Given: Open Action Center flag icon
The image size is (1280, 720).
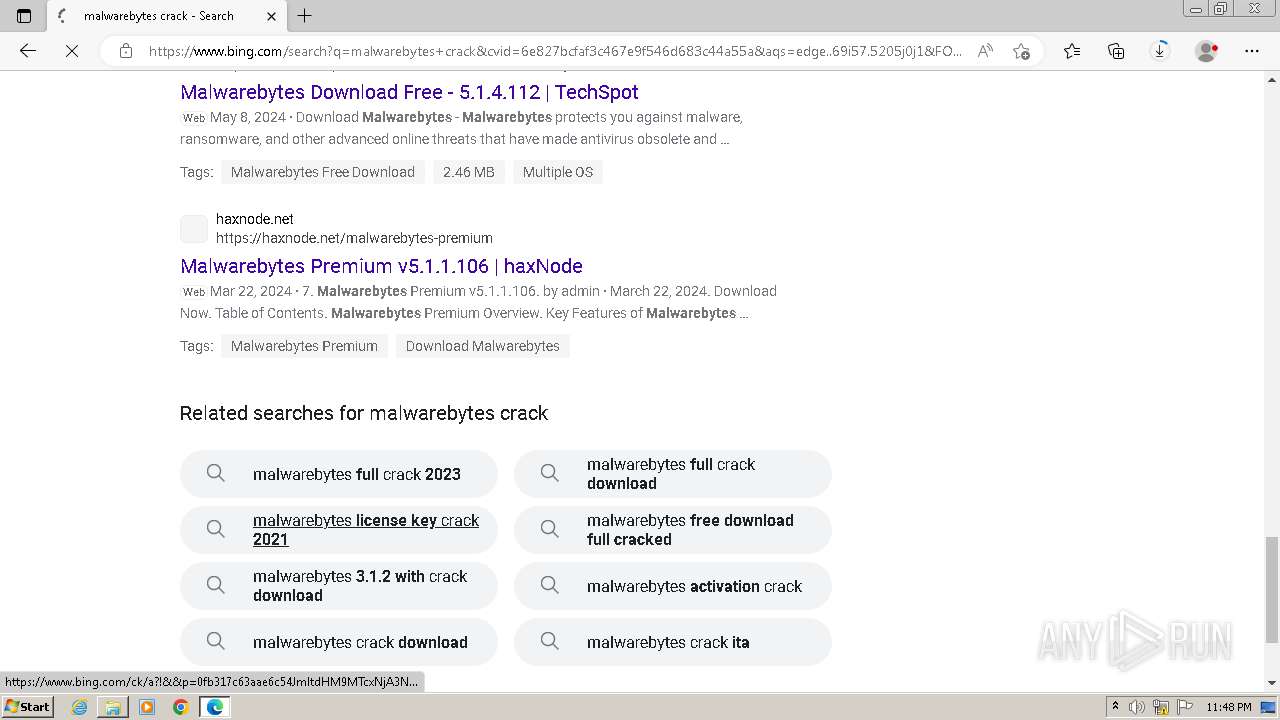Looking at the screenshot, I should tap(1185, 707).
